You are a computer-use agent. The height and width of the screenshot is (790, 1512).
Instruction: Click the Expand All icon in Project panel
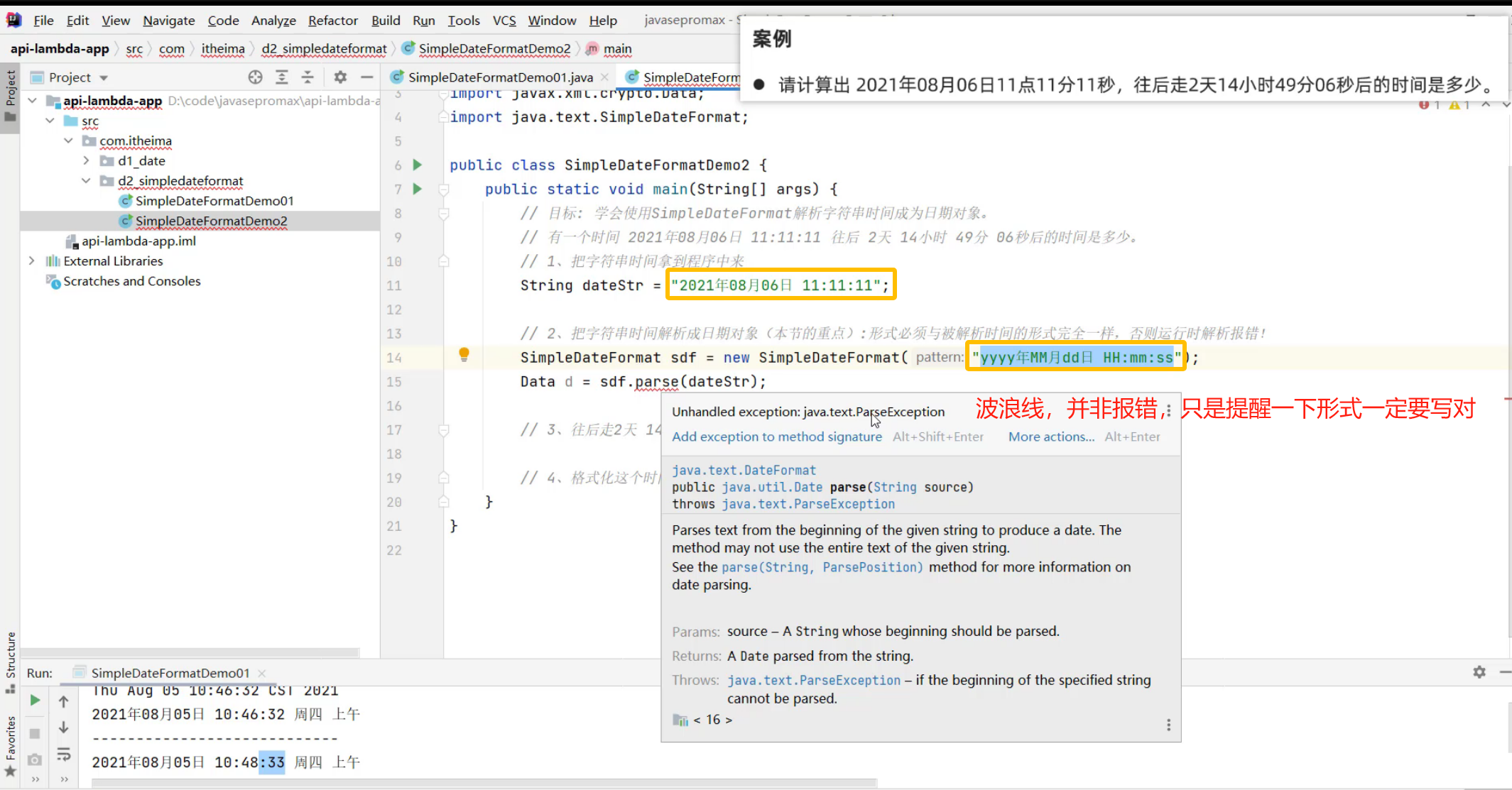tap(282, 77)
